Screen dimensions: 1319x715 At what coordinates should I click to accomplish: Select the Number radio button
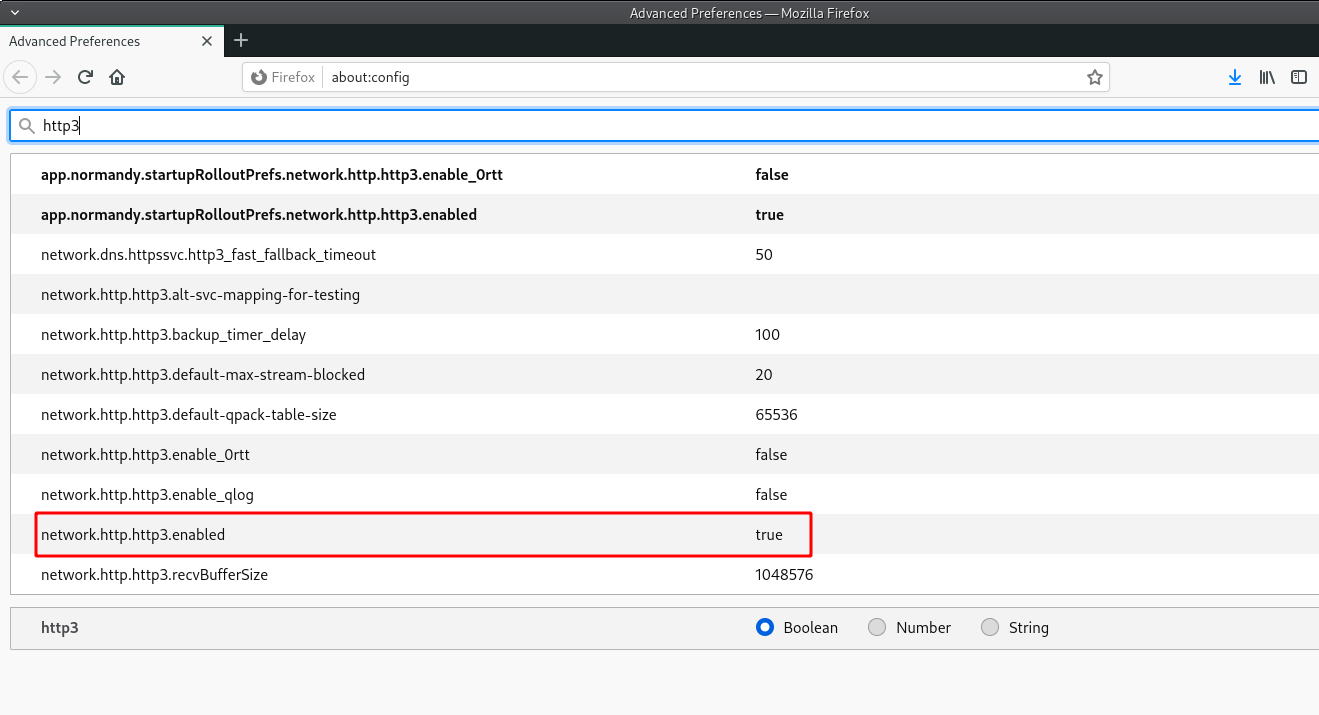pos(877,627)
